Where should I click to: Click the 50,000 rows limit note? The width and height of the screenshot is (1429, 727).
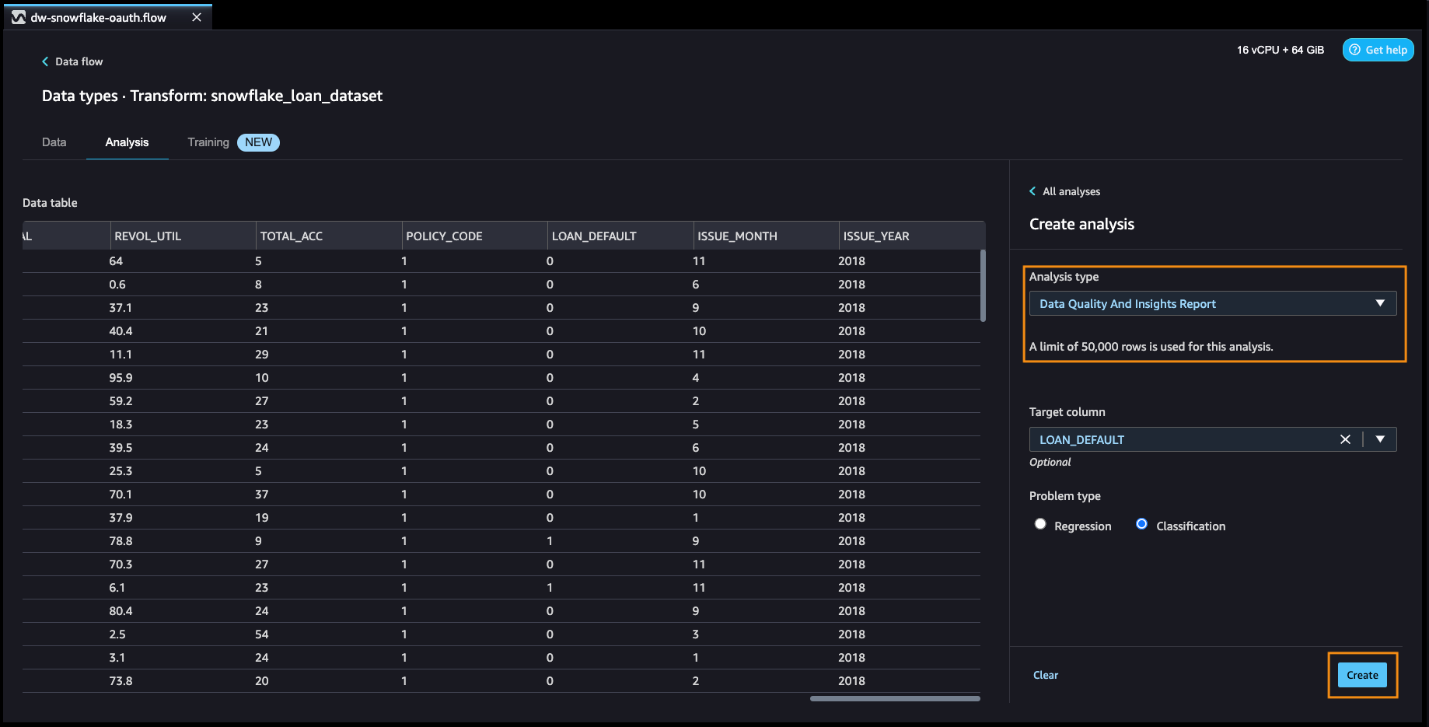(x=1151, y=347)
